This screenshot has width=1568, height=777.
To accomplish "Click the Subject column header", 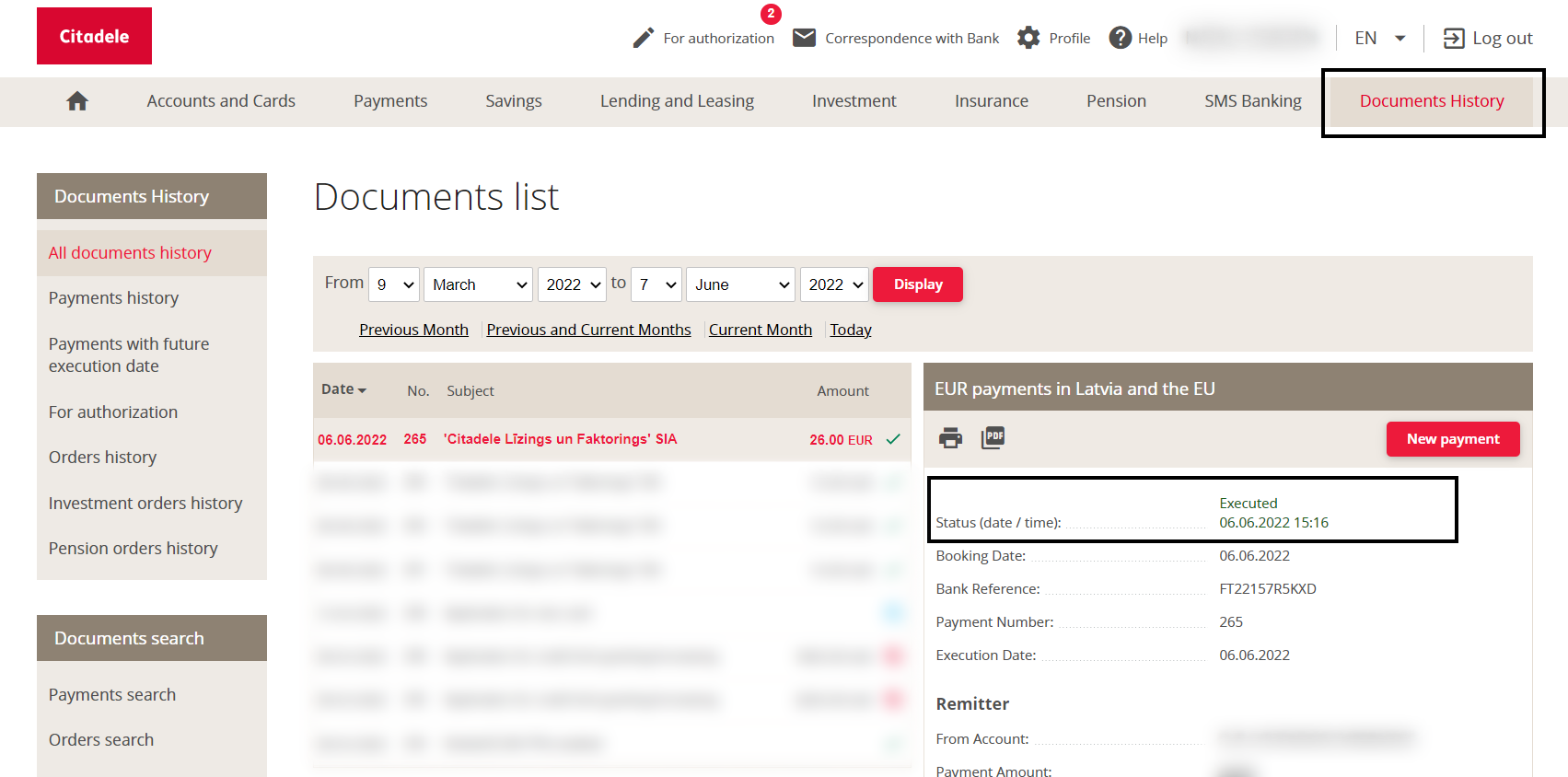I will [470, 391].
